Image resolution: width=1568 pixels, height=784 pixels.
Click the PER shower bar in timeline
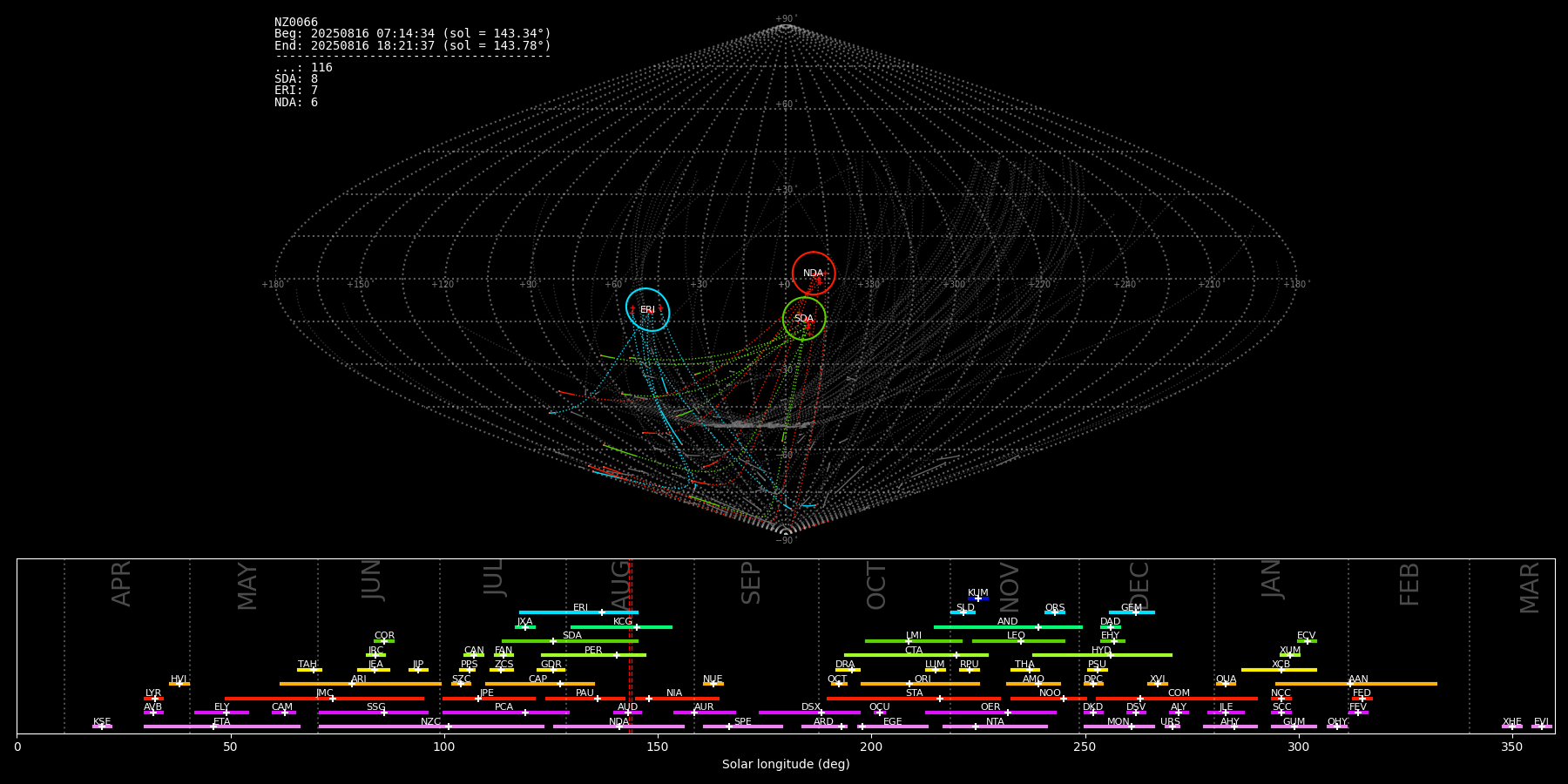coord(593,655)
